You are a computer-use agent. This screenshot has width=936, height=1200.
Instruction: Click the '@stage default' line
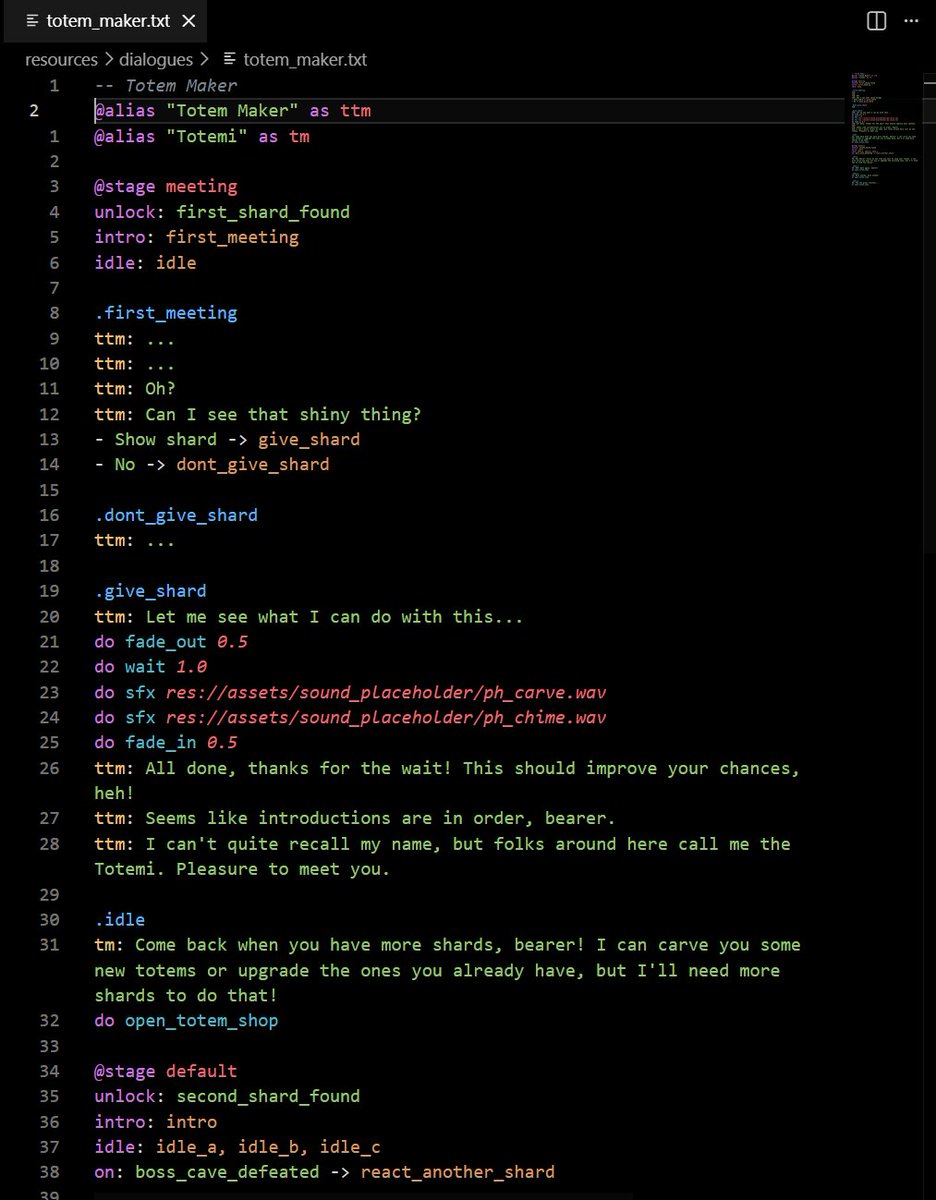[166, 1071]
